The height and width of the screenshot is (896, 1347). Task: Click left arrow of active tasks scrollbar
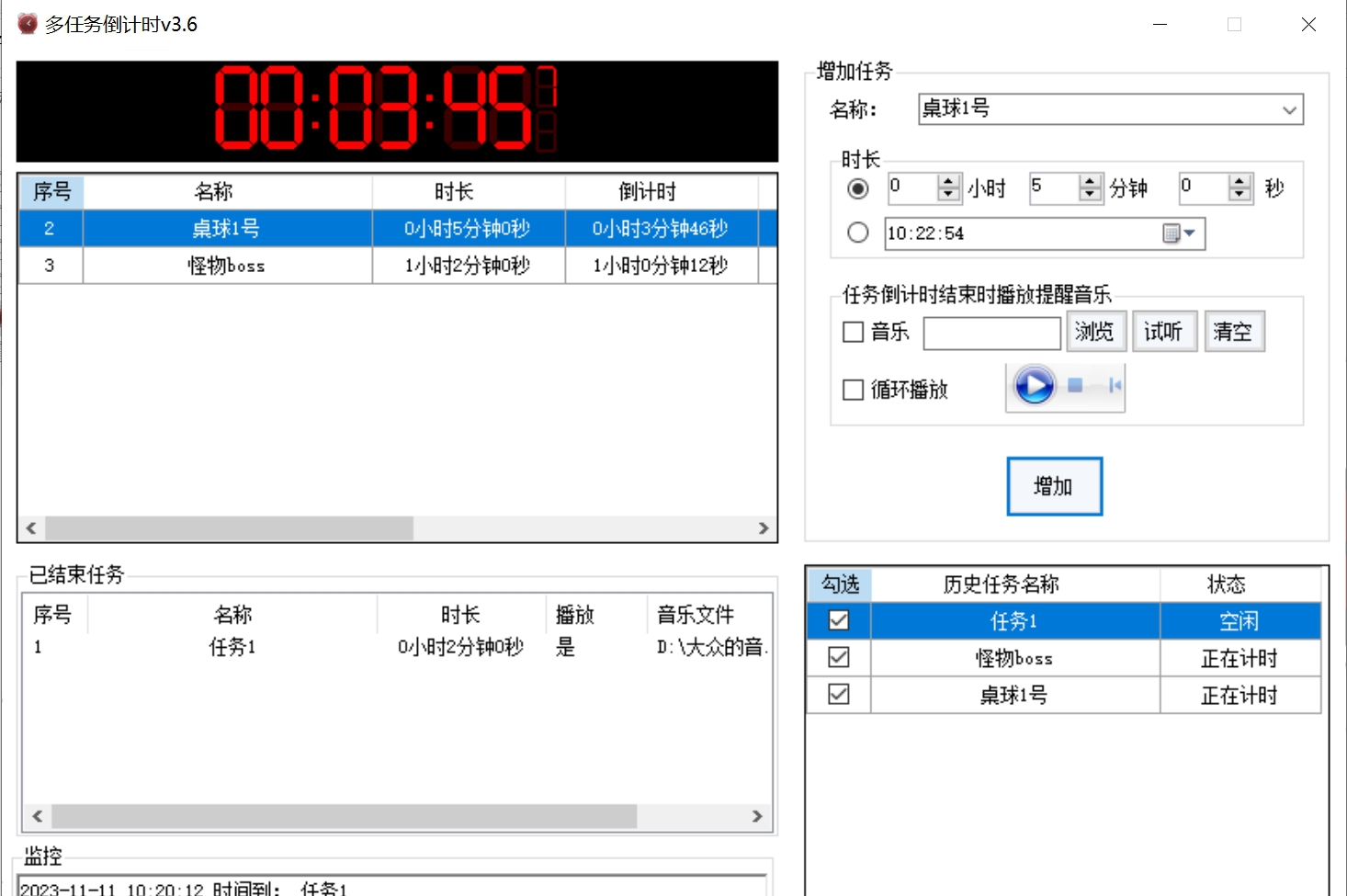(31, 528)
